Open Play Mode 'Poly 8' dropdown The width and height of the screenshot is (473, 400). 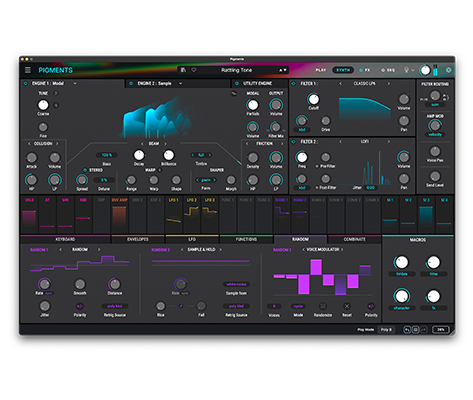(x=386, y=330)
